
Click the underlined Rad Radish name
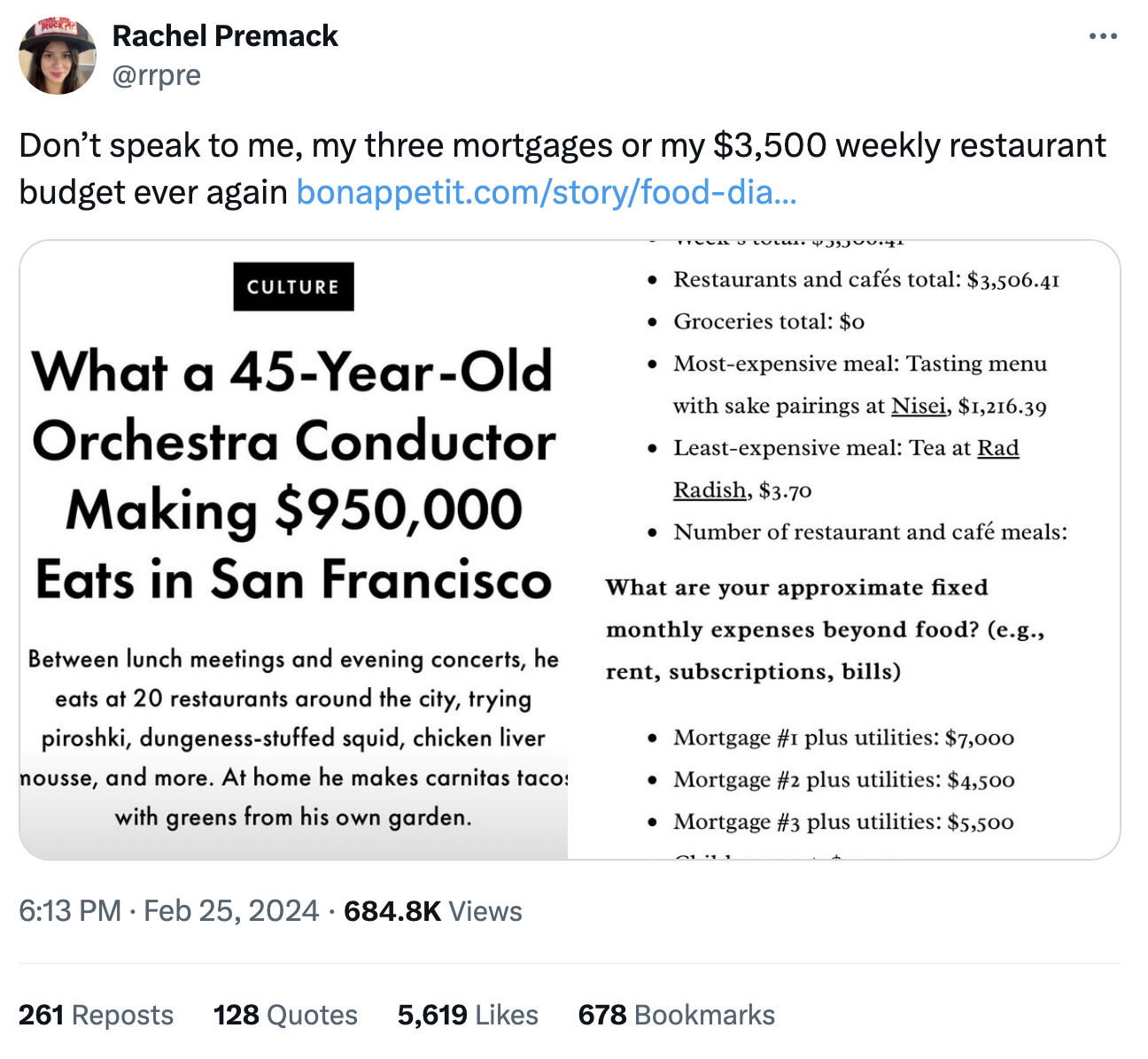point(997,449)
